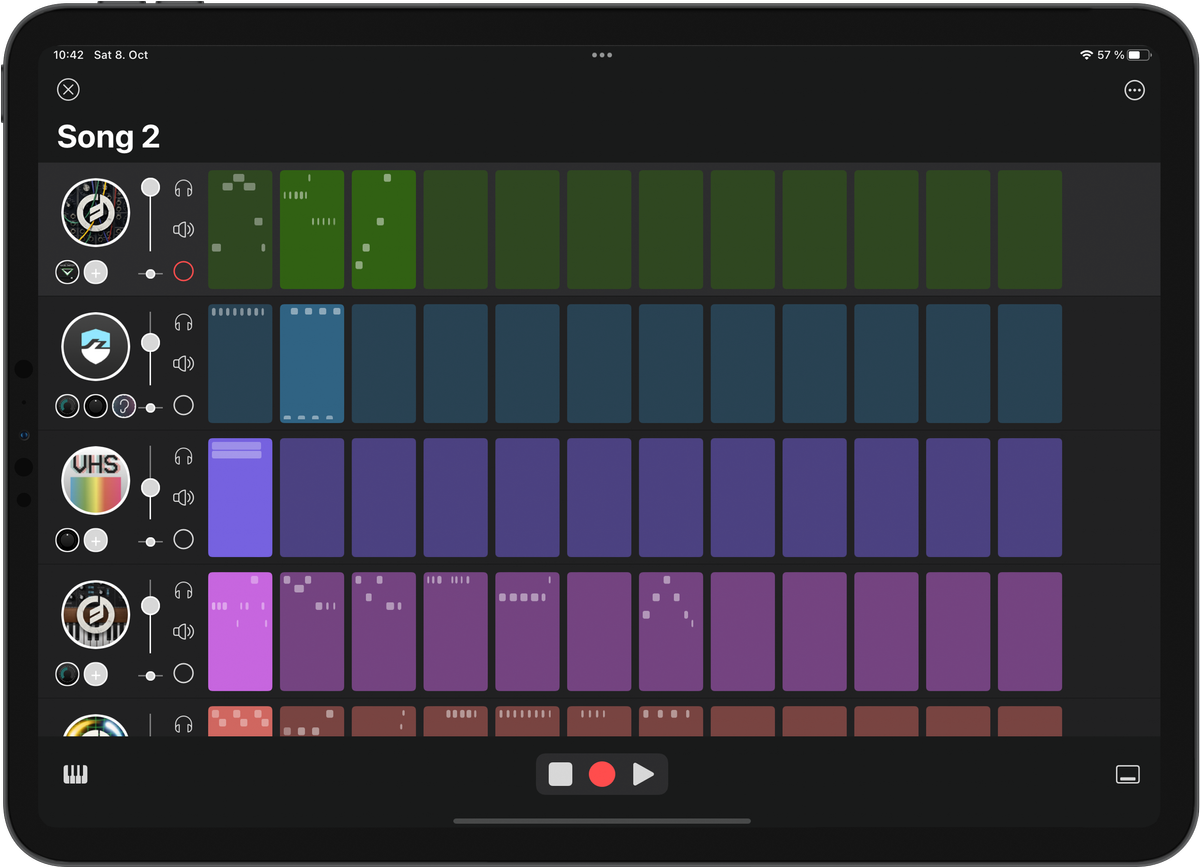This screenshot has width=1200, height=867.
Task: Click the leftmost knob icon under the shield track
Action: pos(66,405)
